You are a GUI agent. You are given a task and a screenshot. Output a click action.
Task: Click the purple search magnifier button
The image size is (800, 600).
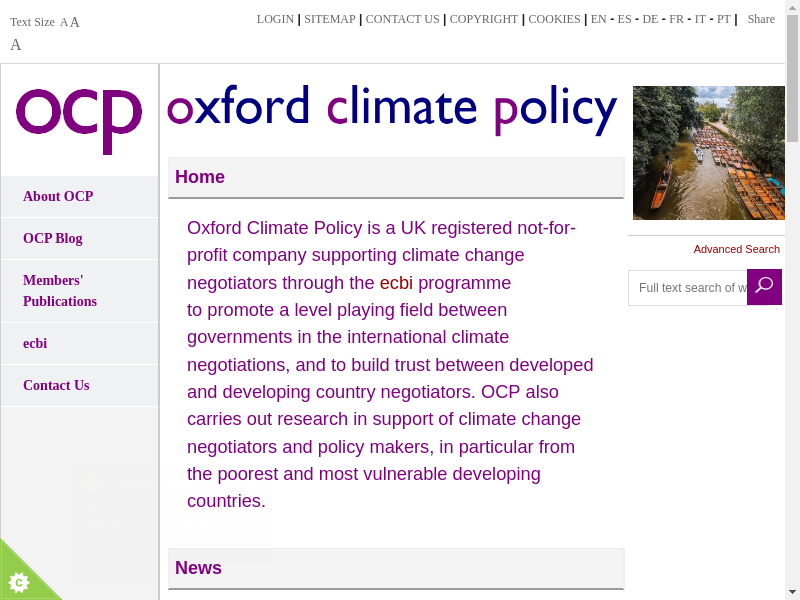(x=764, y=287)
